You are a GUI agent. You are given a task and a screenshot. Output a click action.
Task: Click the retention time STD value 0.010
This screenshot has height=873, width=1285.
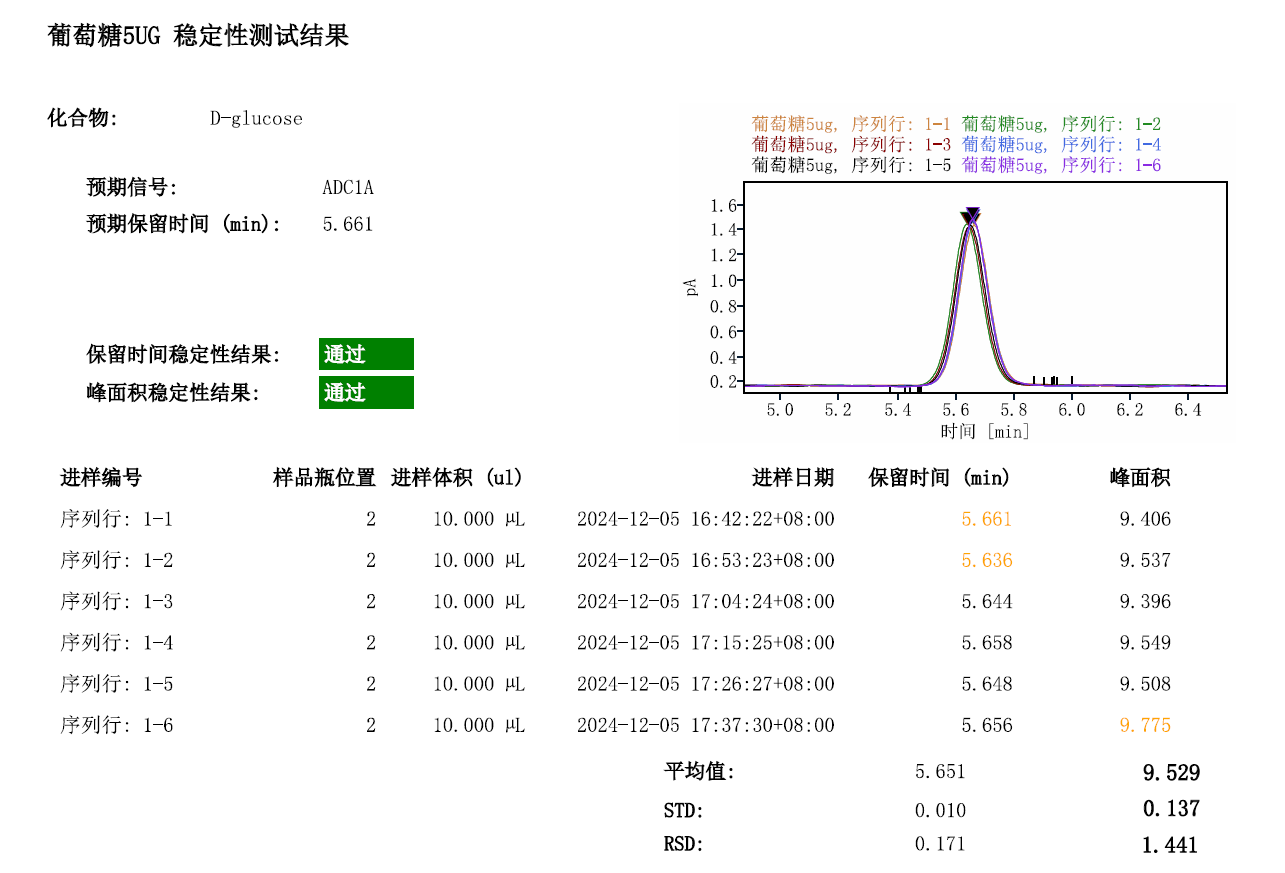[941, 811]
